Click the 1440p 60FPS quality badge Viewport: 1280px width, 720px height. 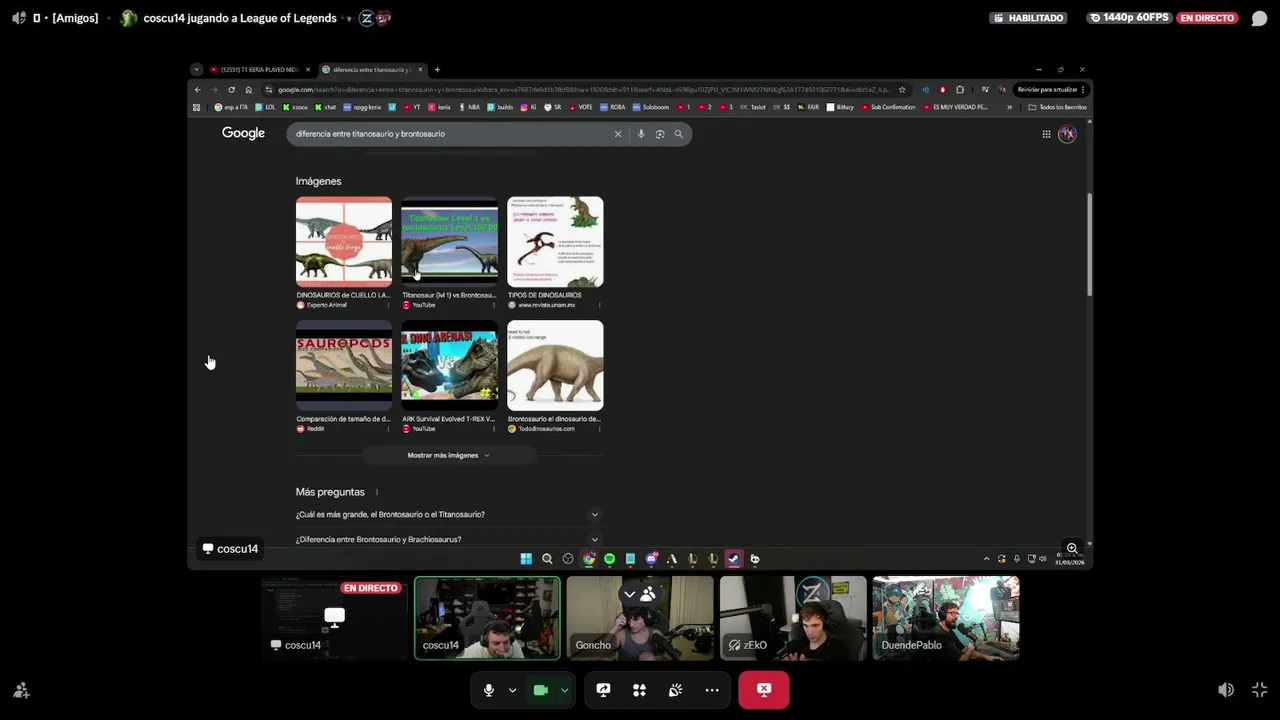point(1129,18)
